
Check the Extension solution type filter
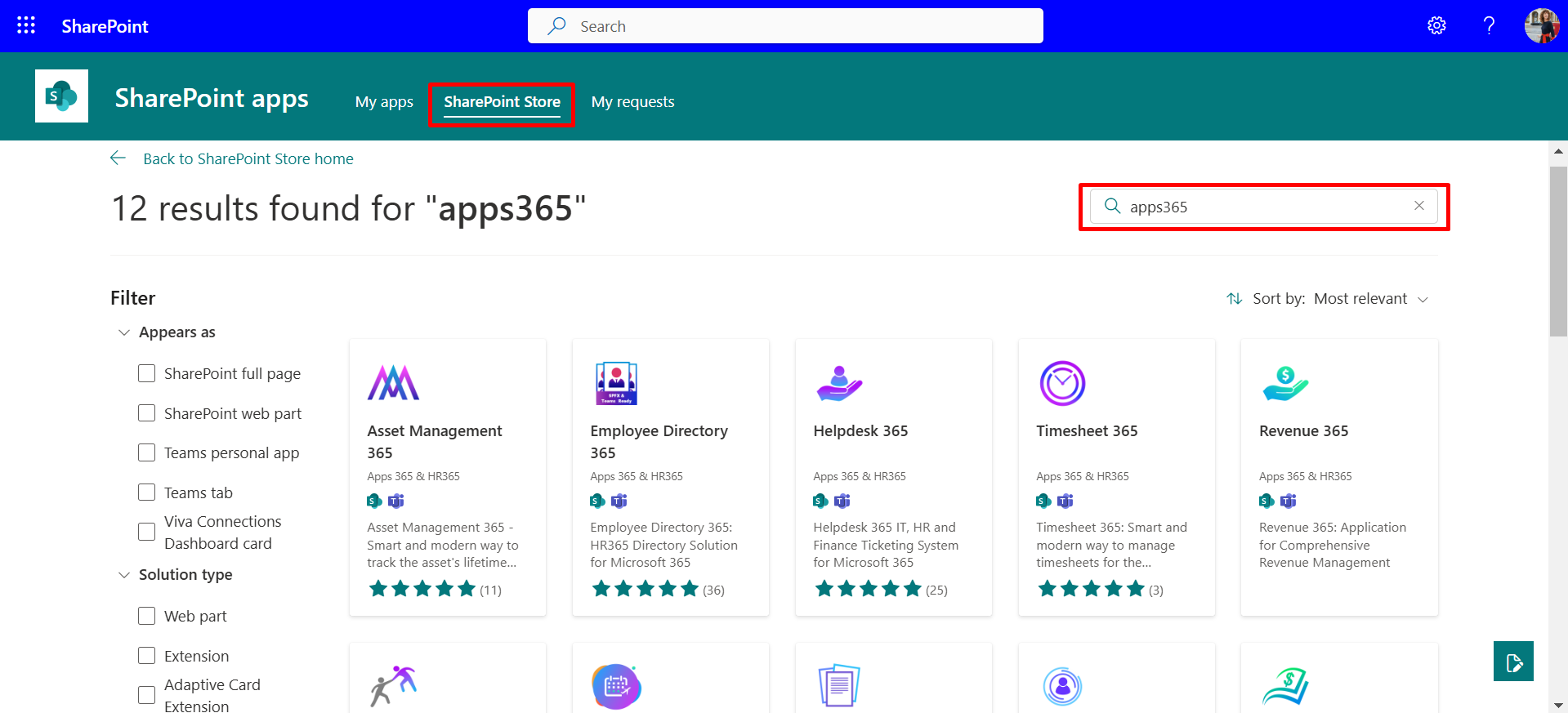(146, 656)
